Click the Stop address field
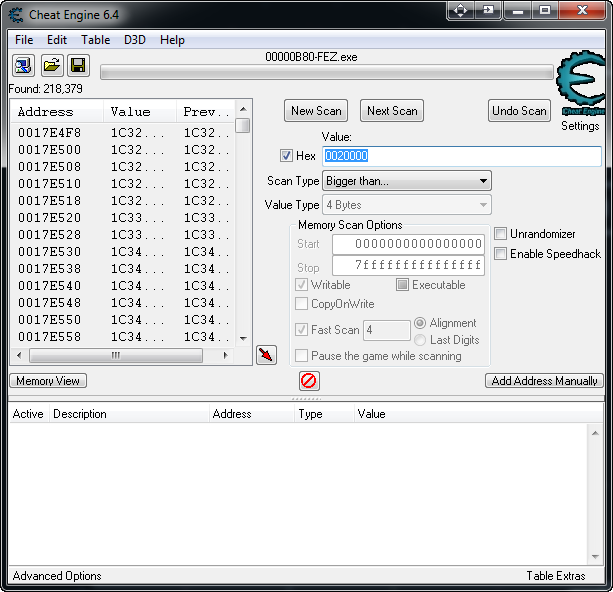Image resolution: width=613 pixels, height=592 pixels. pos(408,266)
